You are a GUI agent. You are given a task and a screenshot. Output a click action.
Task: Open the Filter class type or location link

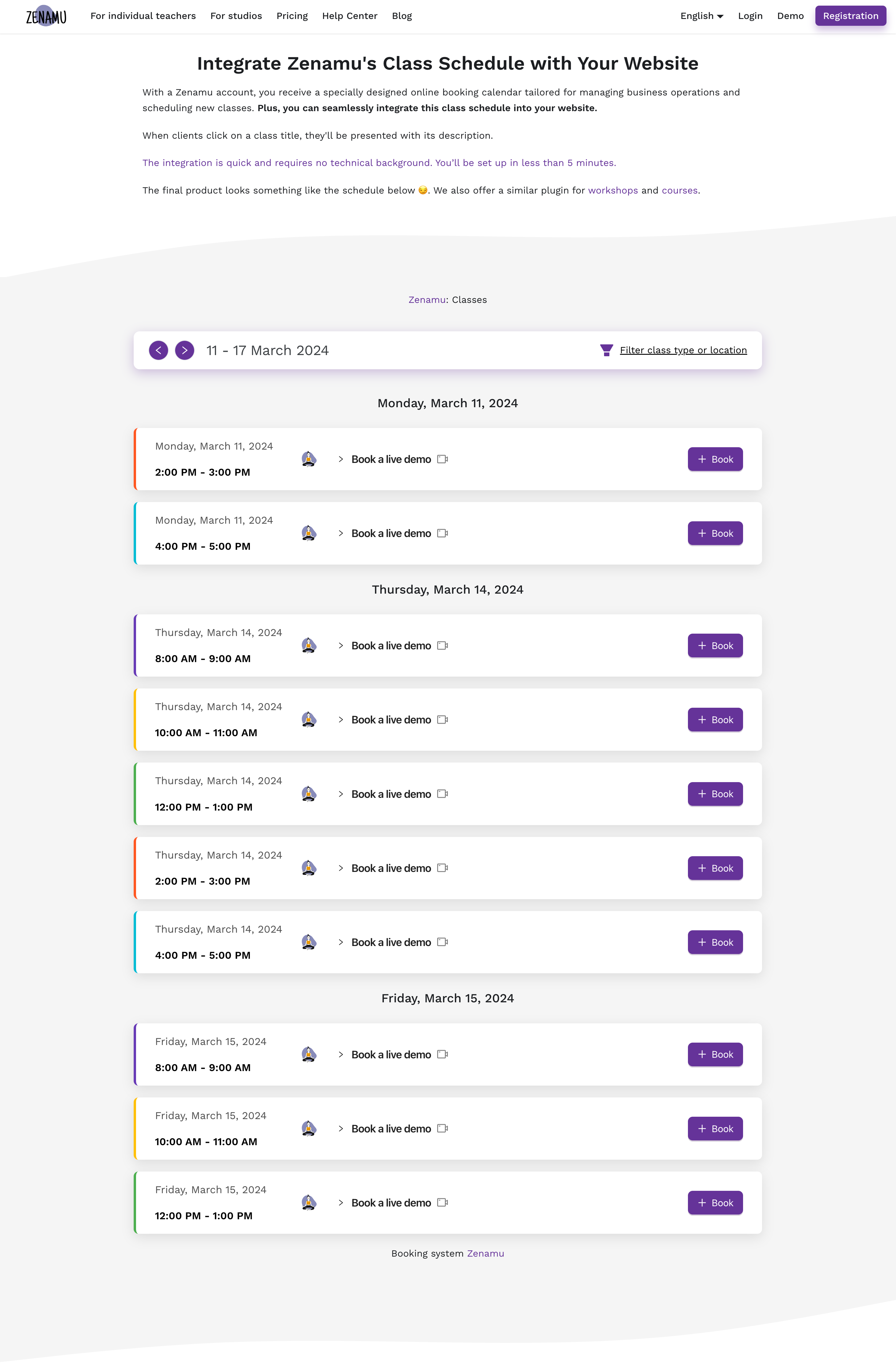pos(683,350)
